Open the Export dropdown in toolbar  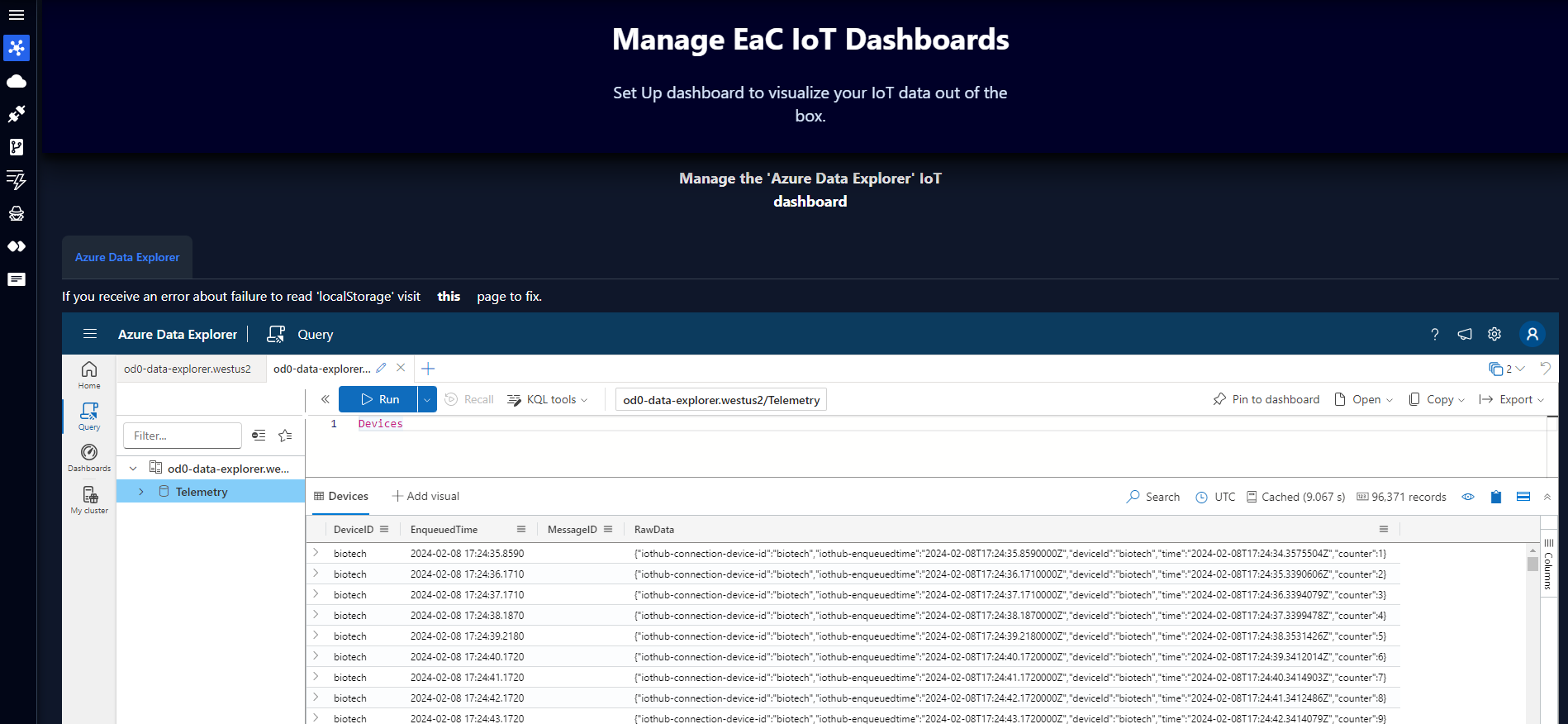click(x=1512, y=399)
